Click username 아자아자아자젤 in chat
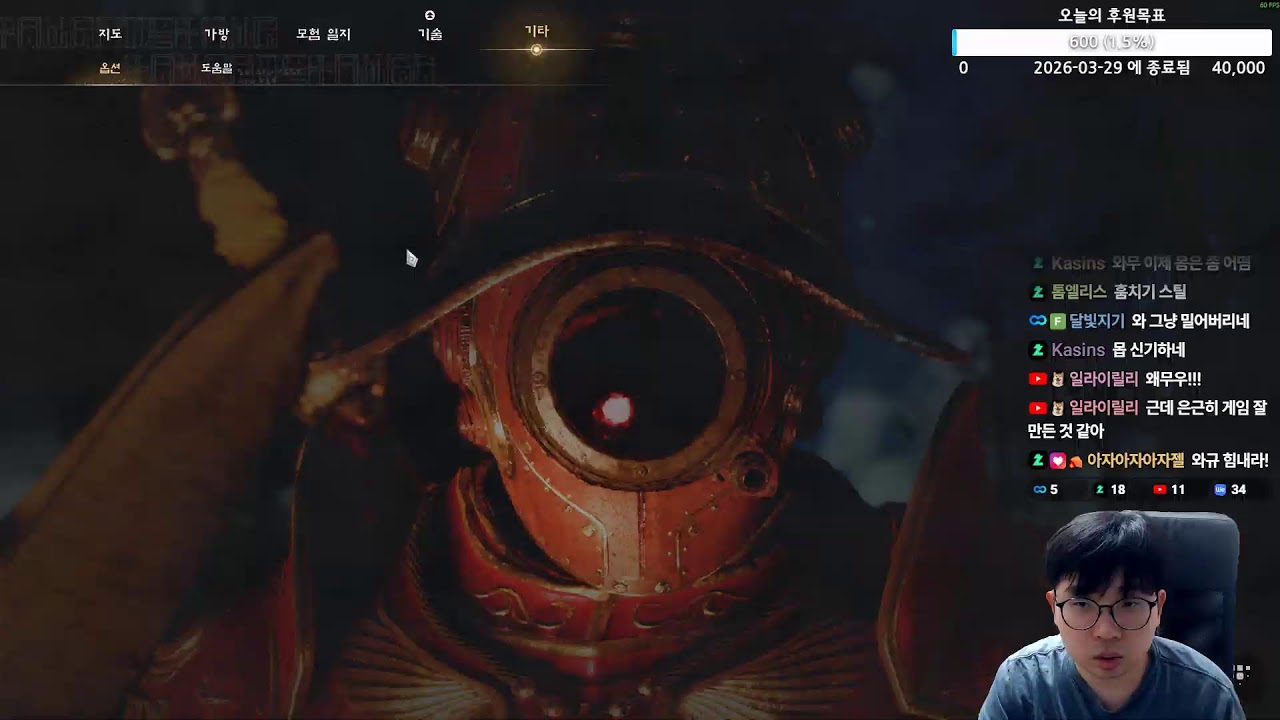The width and height of the screenshot is (1280, 720). pyautogui.click(x=1135, y=461)
